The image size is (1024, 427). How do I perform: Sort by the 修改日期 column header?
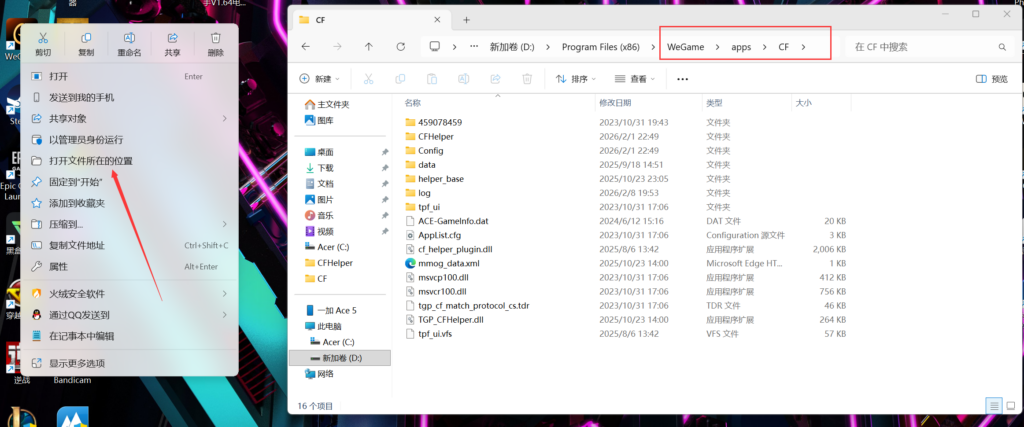coord(615,103)
